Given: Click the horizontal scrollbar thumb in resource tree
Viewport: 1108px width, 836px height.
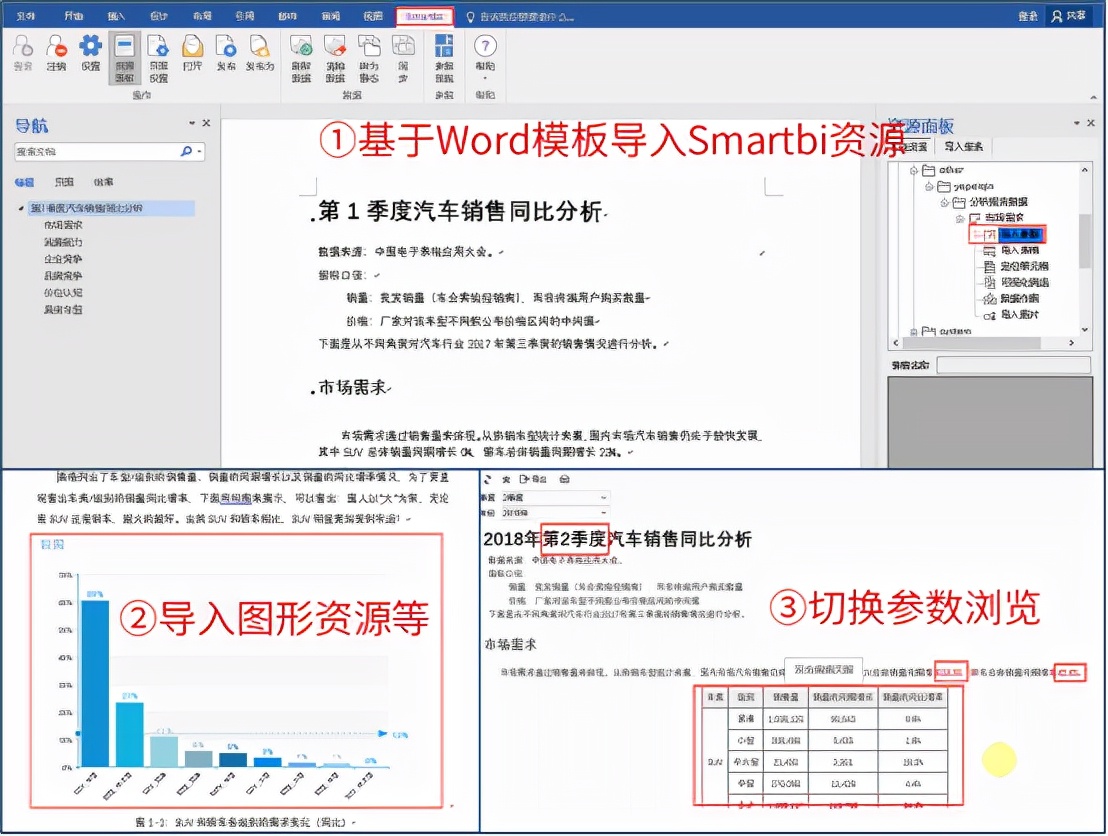Looking at the screenshot, I should [x=972, y=343].
